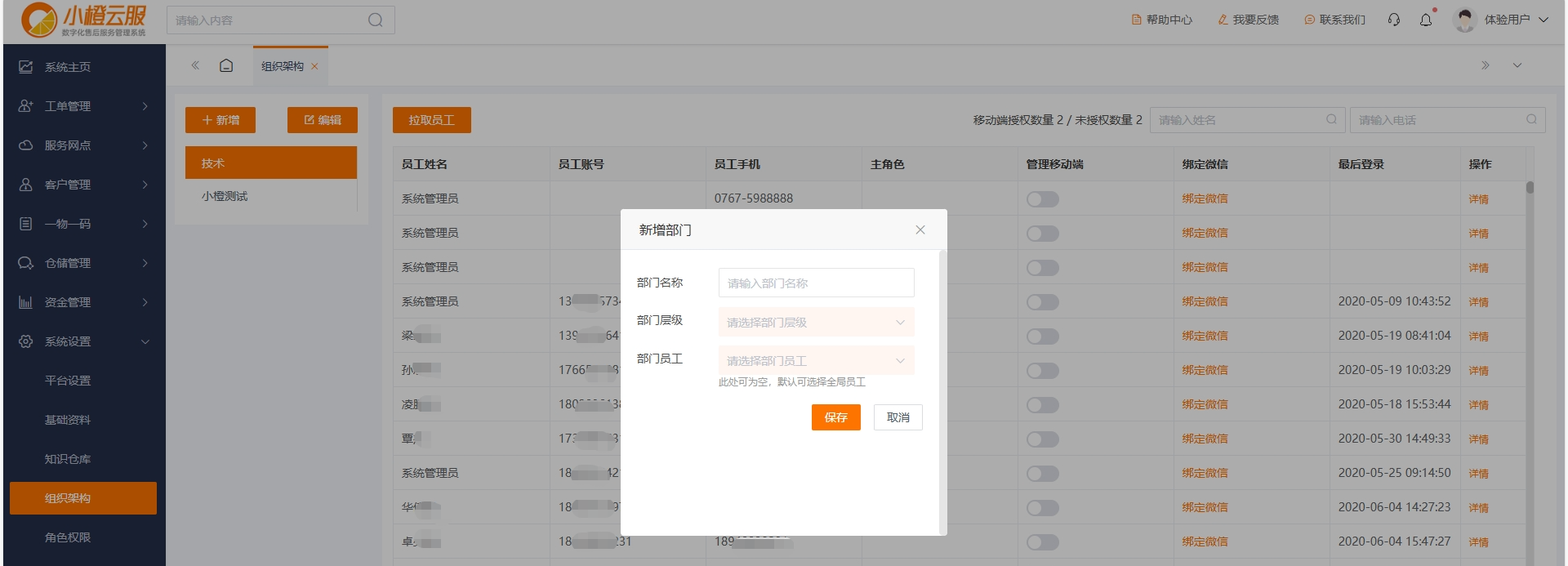Image resolution: width=1568 pixels, height=566 pixels.
Task: Open the 部门层级 dropdown
Action: pyautogui.click(x=816, y=322)
